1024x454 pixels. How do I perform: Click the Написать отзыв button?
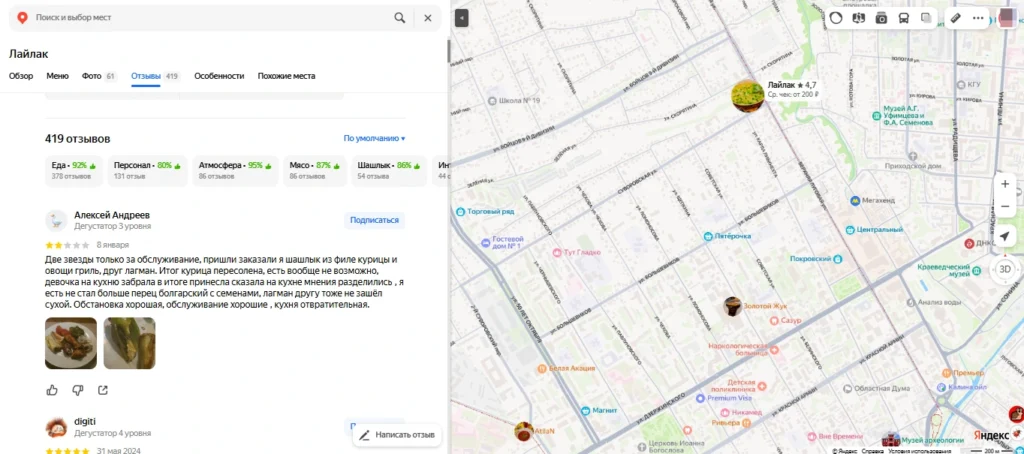coord(398,434)
